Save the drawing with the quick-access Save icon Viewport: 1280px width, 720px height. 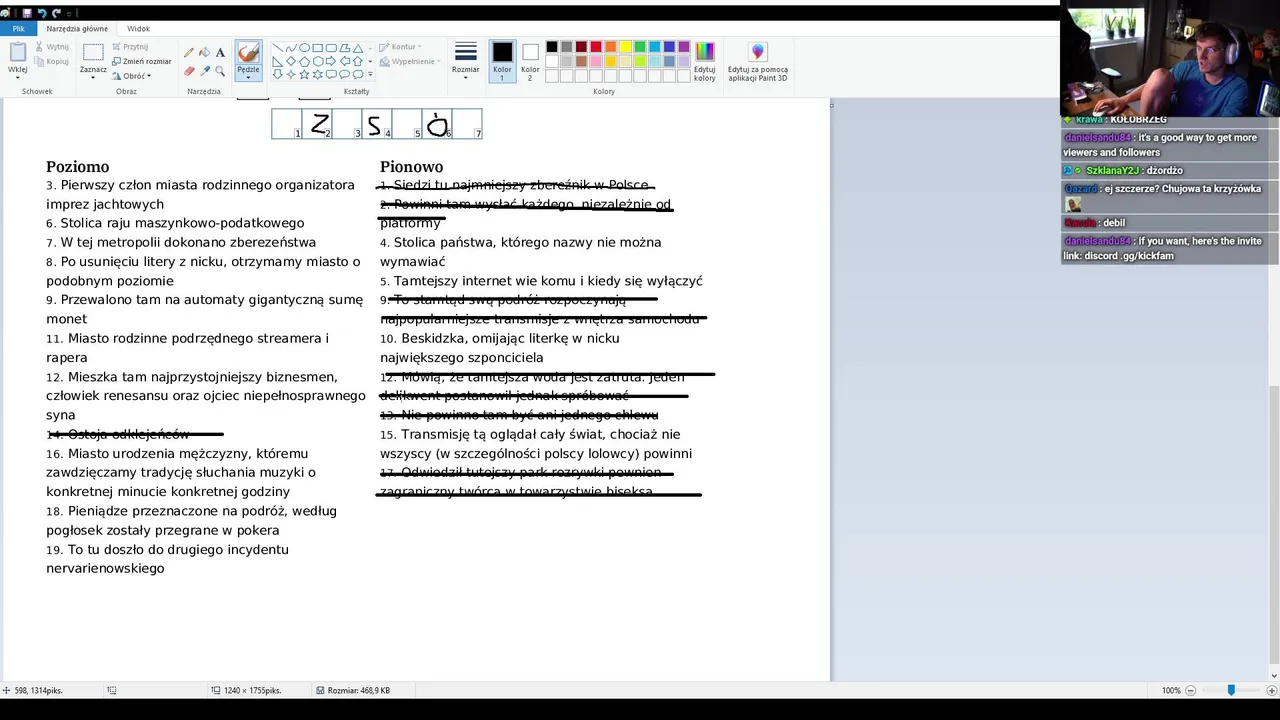pos(27,13)
